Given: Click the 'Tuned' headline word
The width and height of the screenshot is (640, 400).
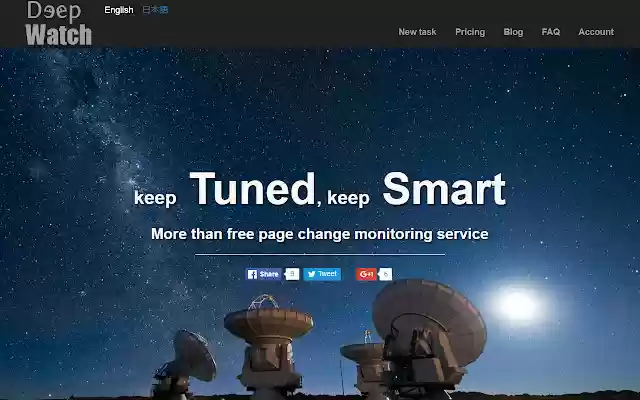Looking at the screenshot, I should [253, 189].
